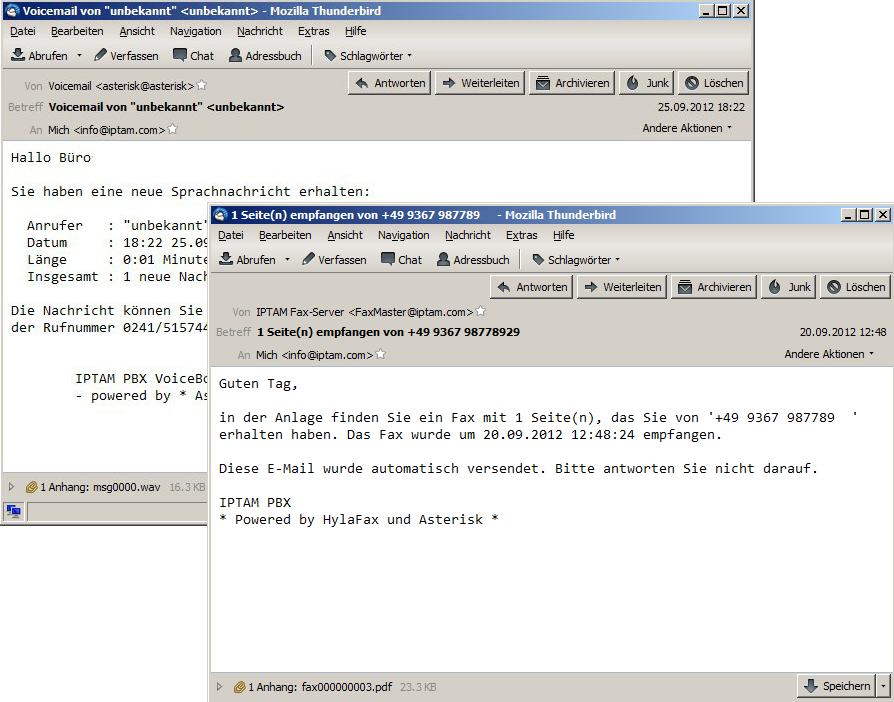Open Verfassen in the voicemail window toolbar
894x702 pixels.
tap(126, 56)
